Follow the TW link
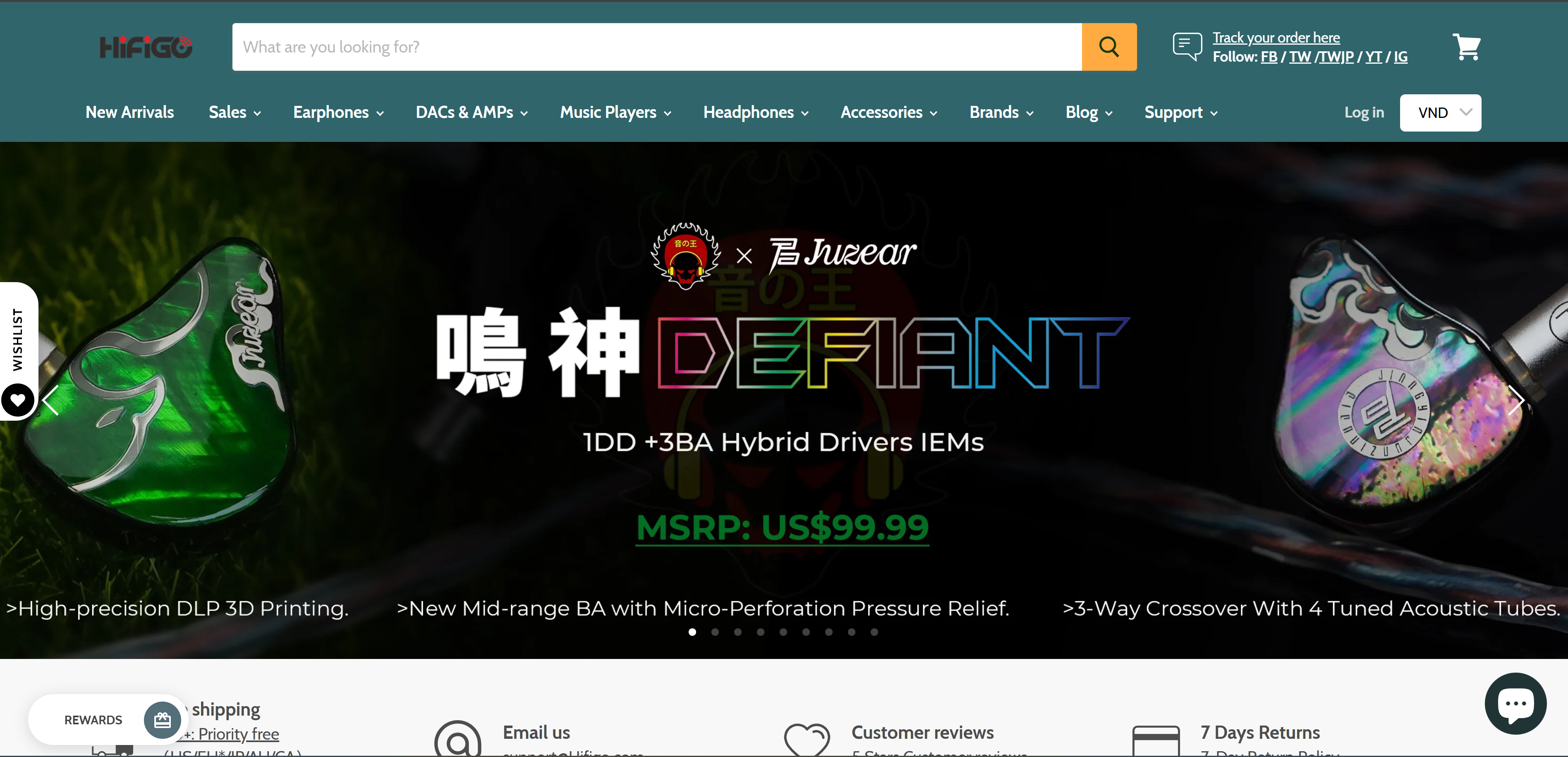The width and height of the screenshot is (1568, 757). click(x=1300, y=57)
